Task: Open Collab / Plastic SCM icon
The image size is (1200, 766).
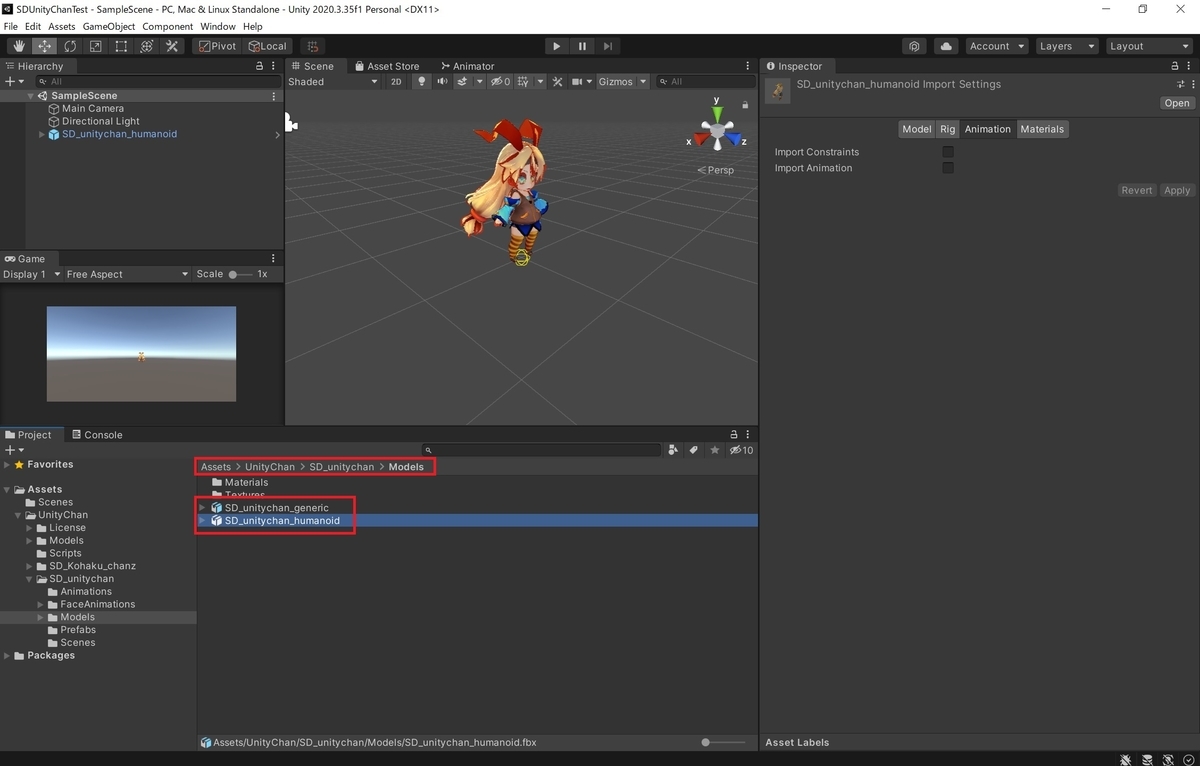Action: coord(915,46)
